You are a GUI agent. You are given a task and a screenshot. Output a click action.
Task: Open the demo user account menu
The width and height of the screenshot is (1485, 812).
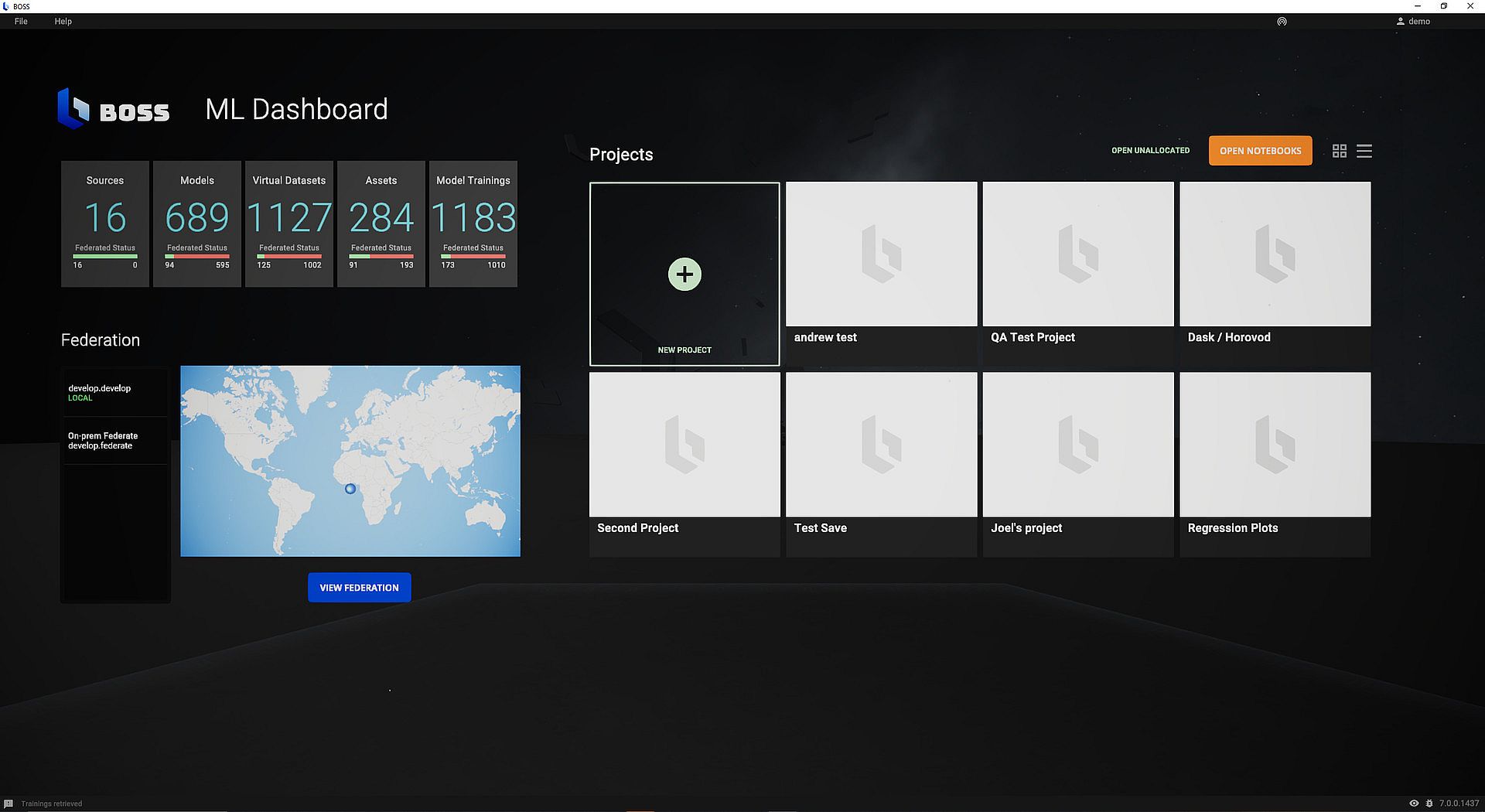(1413, 22)
